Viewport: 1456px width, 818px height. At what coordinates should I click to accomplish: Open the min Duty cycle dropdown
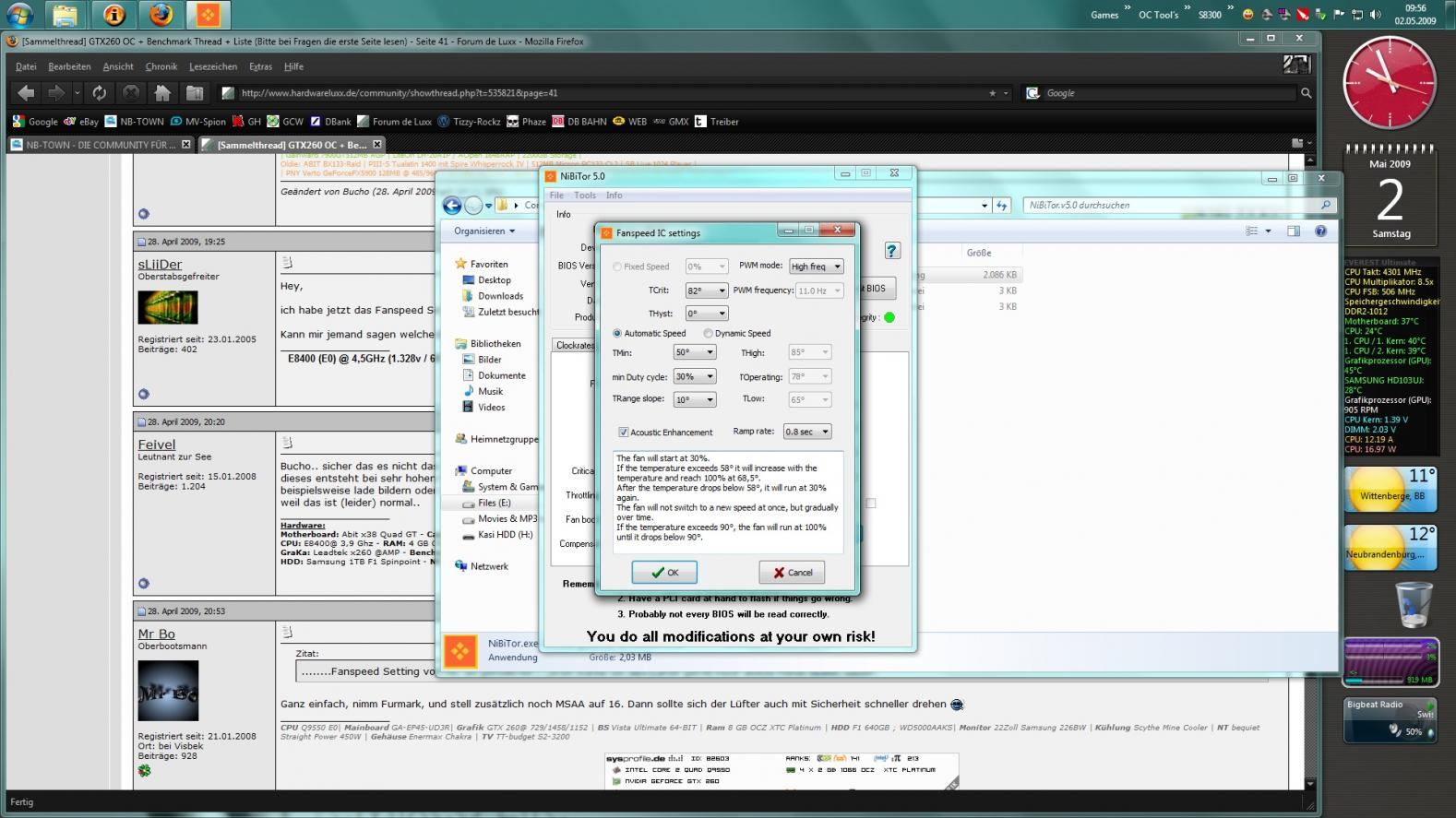click(695, 376)
